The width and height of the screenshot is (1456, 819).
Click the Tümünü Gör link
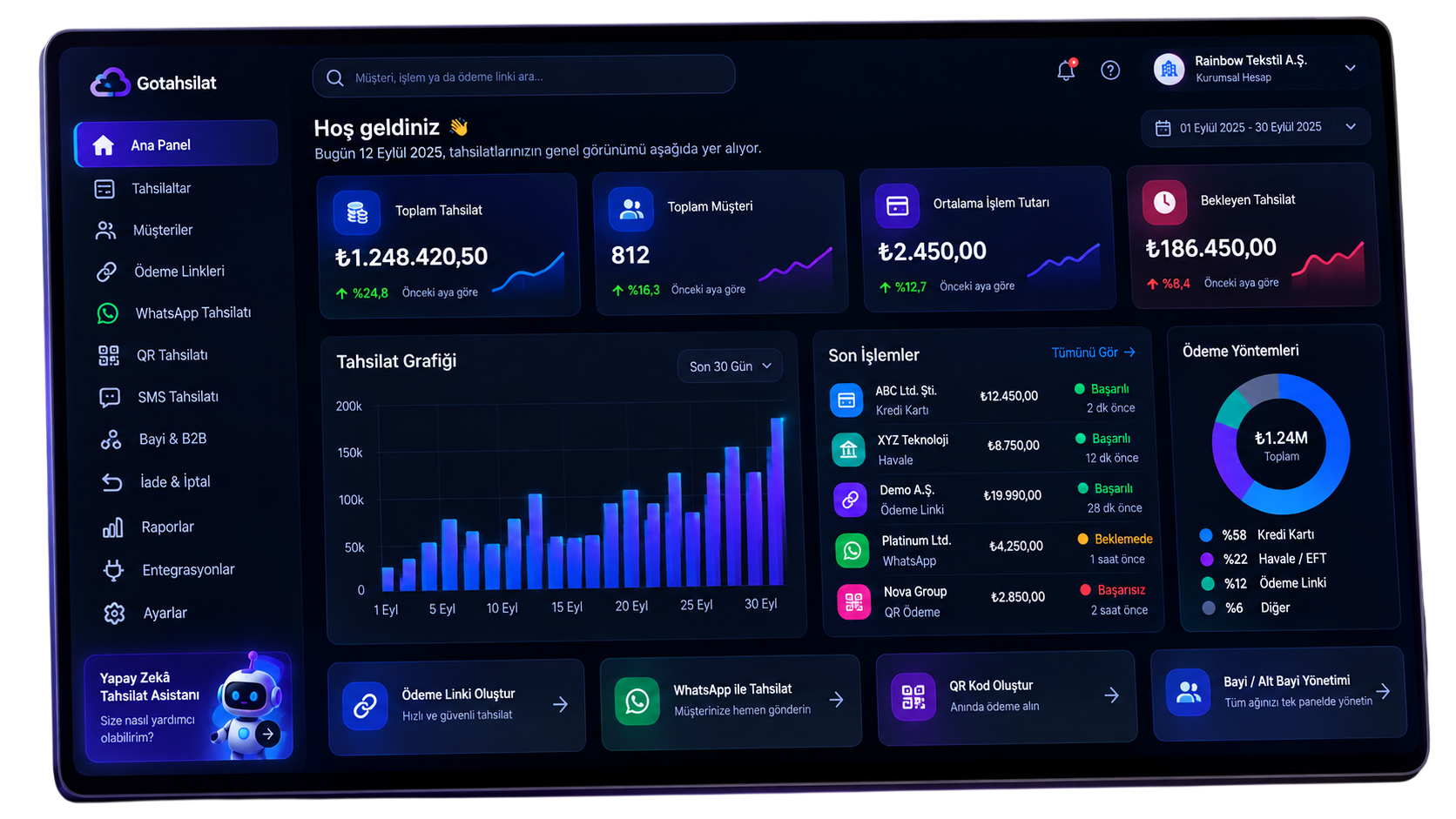1093,352
